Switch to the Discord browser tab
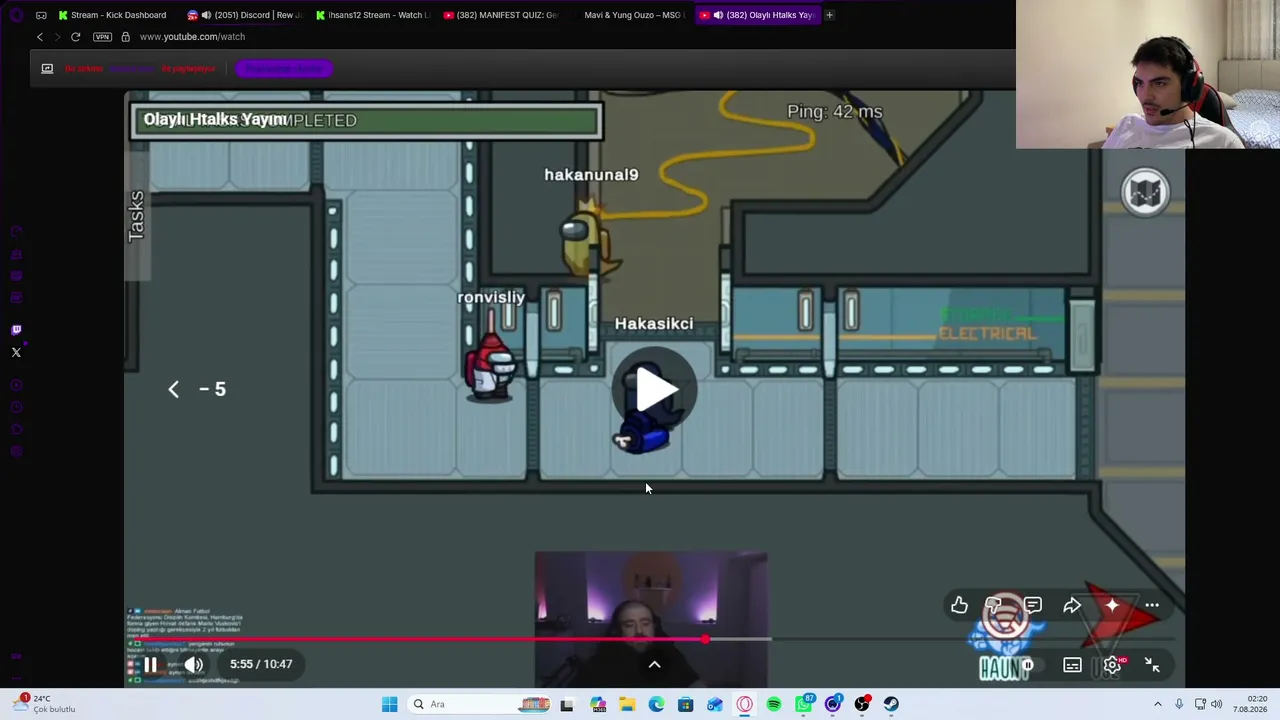Image resolution: width=1280 pixels, height=720 pixels. coord(244,15)
